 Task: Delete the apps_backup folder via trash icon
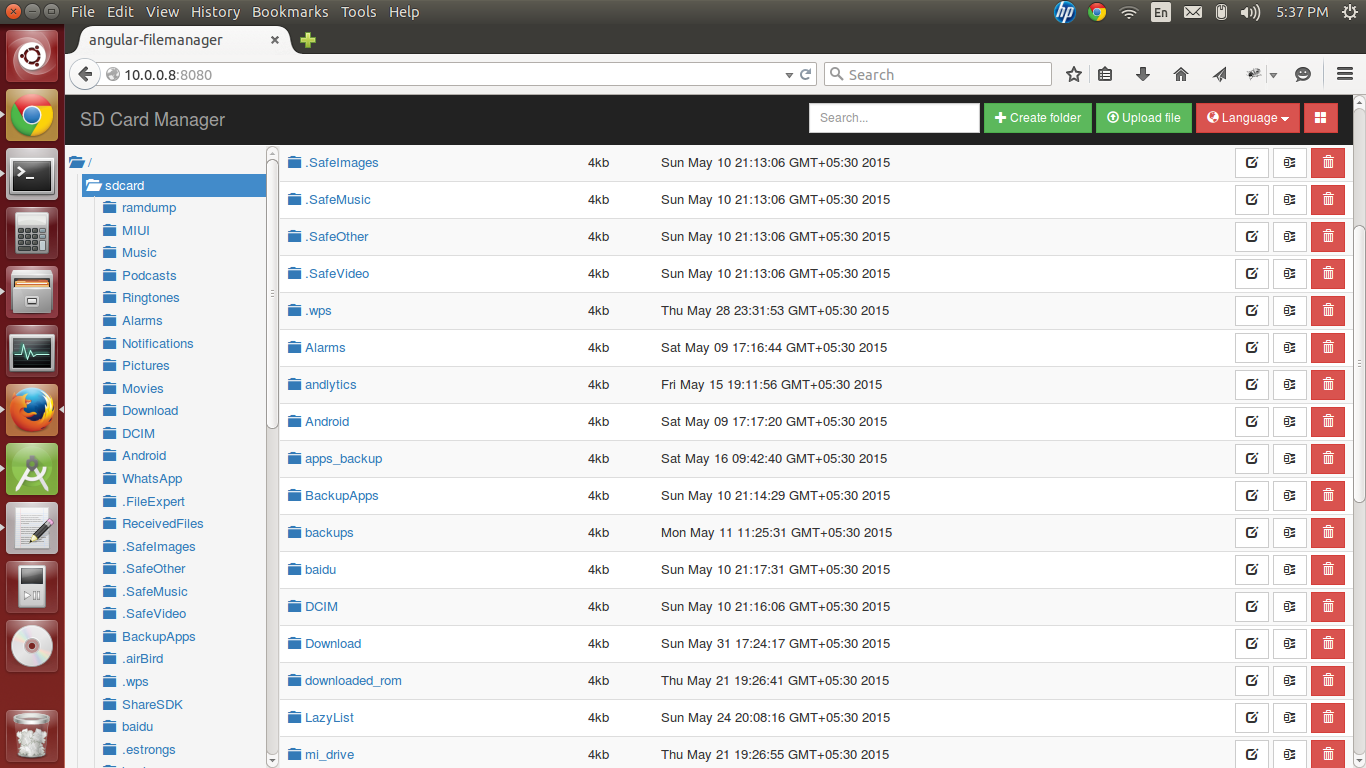tap(1328, 459)
